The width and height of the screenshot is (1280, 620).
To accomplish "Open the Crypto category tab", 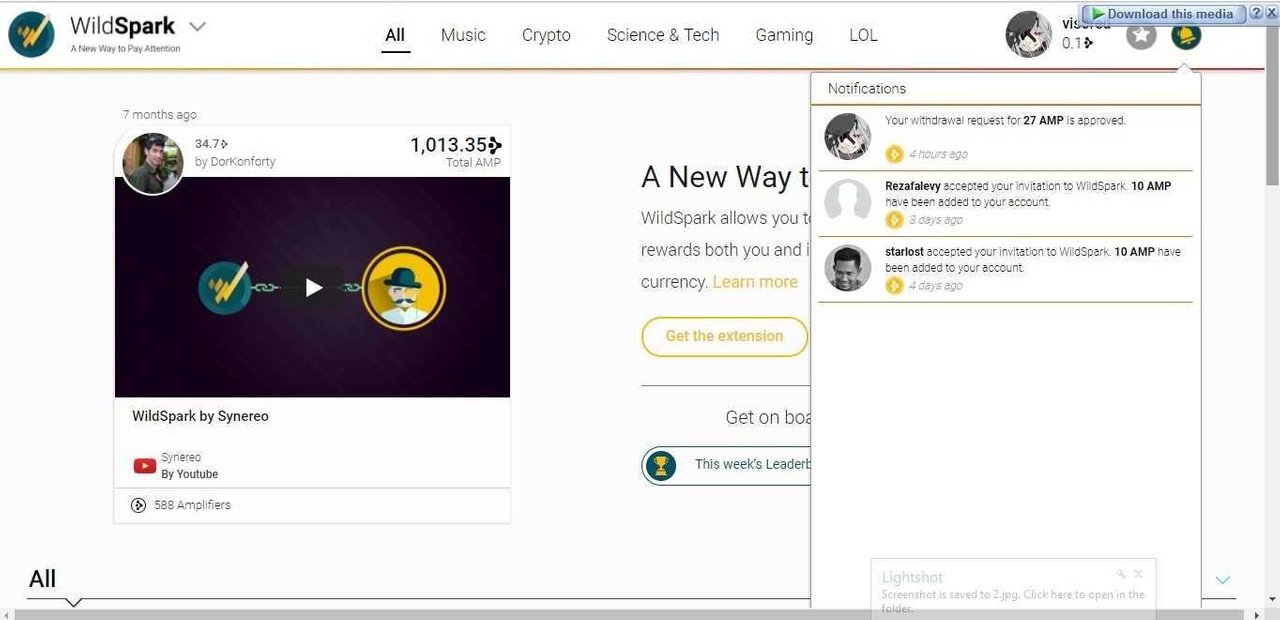I will [x=546, y=35].
